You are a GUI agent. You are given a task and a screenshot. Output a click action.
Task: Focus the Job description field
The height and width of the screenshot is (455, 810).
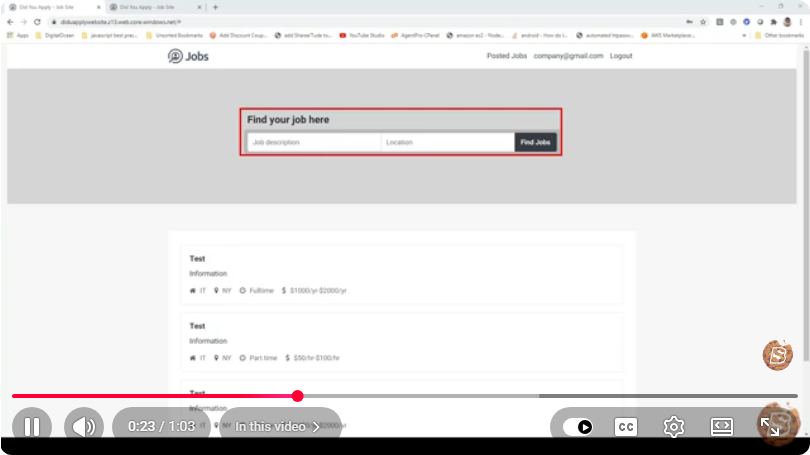[314, 142]
